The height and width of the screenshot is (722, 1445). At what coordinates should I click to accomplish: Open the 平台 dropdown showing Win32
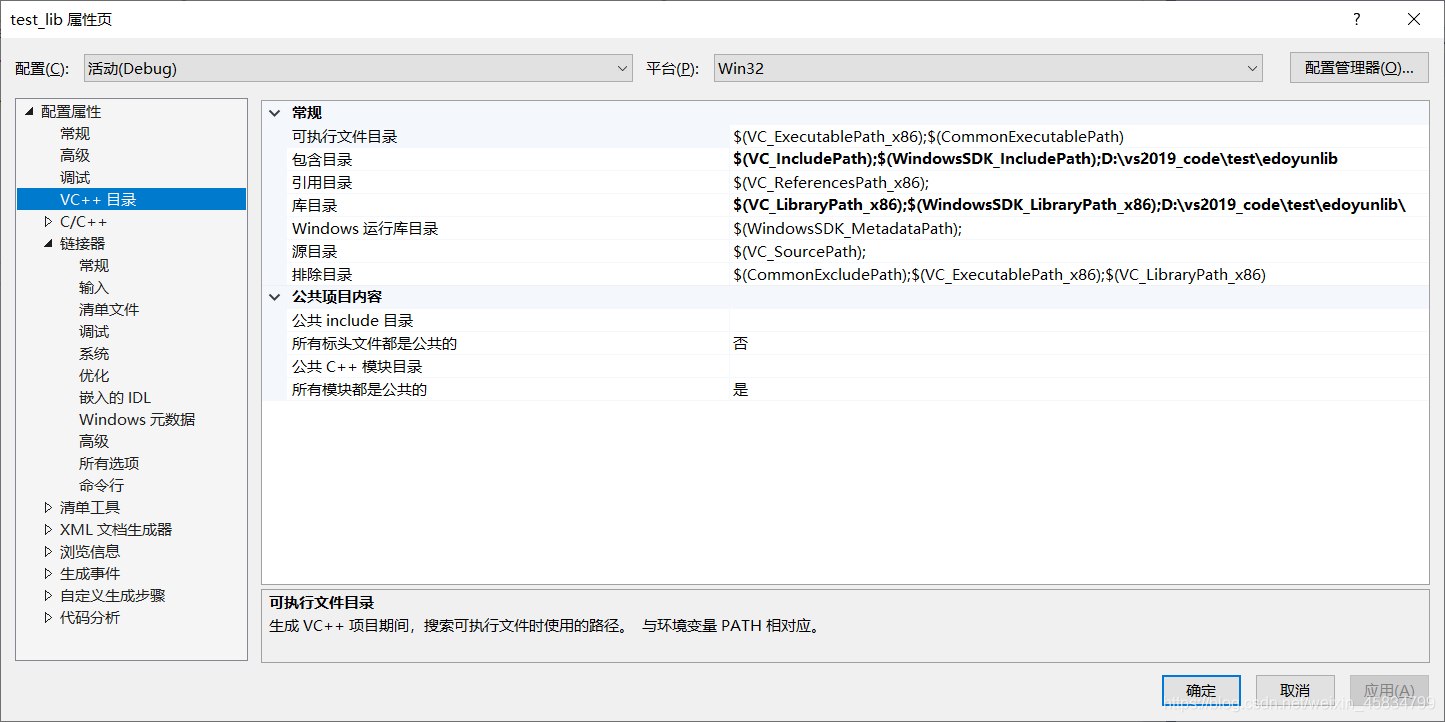point(988,68)
